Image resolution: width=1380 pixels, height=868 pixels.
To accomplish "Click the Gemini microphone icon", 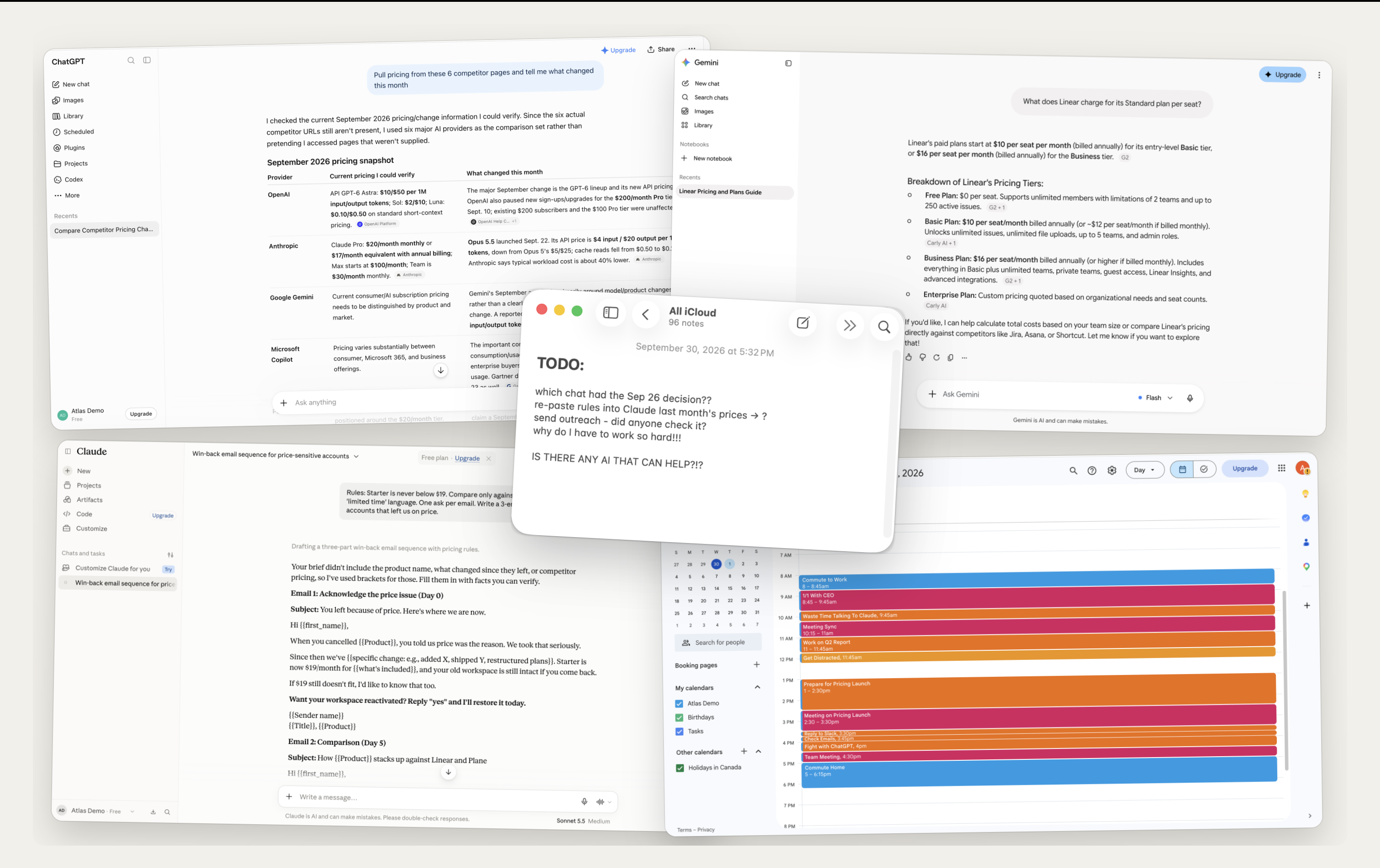I will pos(1190,397).
